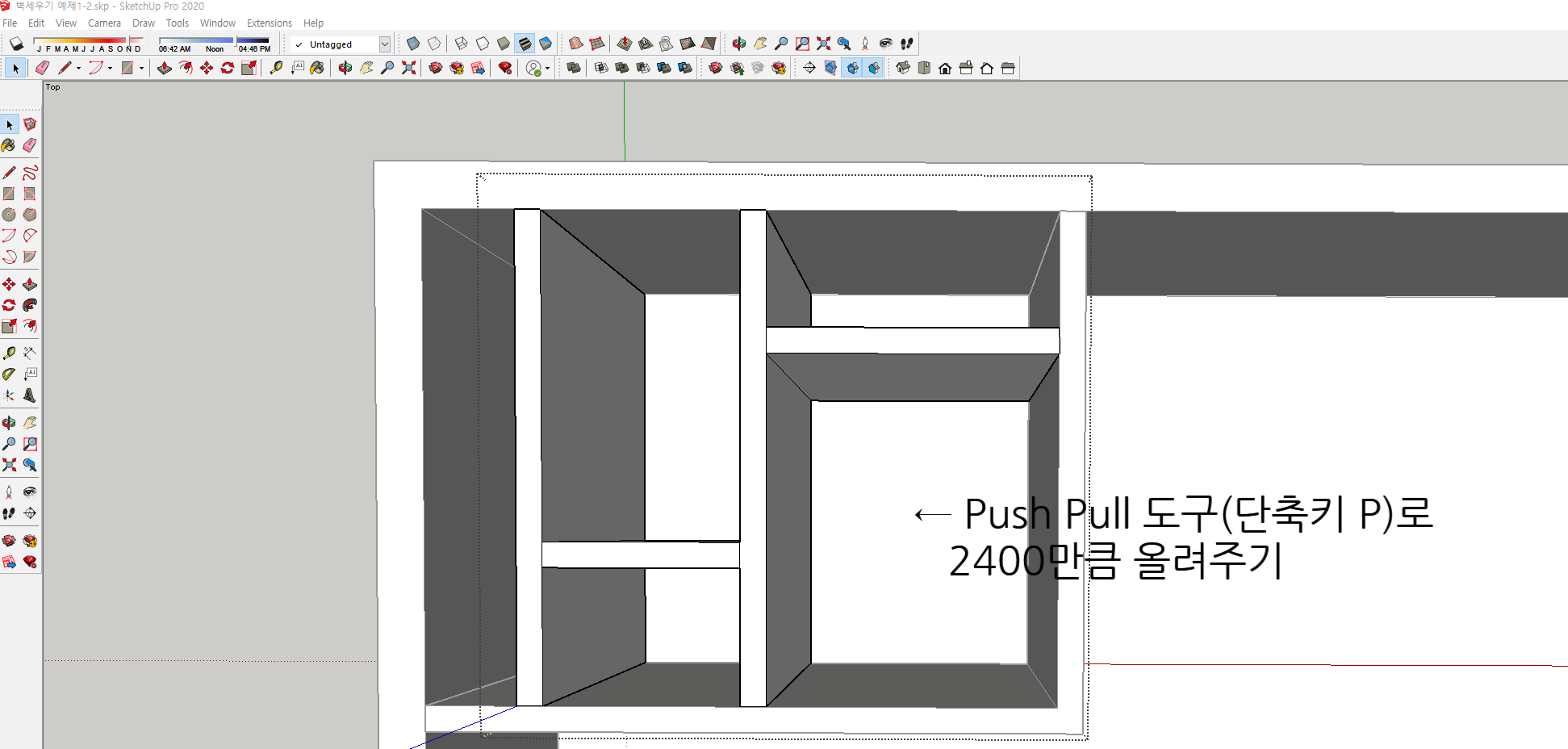Toggle Show/Hide Shadows
Viewport: 1568px width, 749px height.
pos(16,44)
